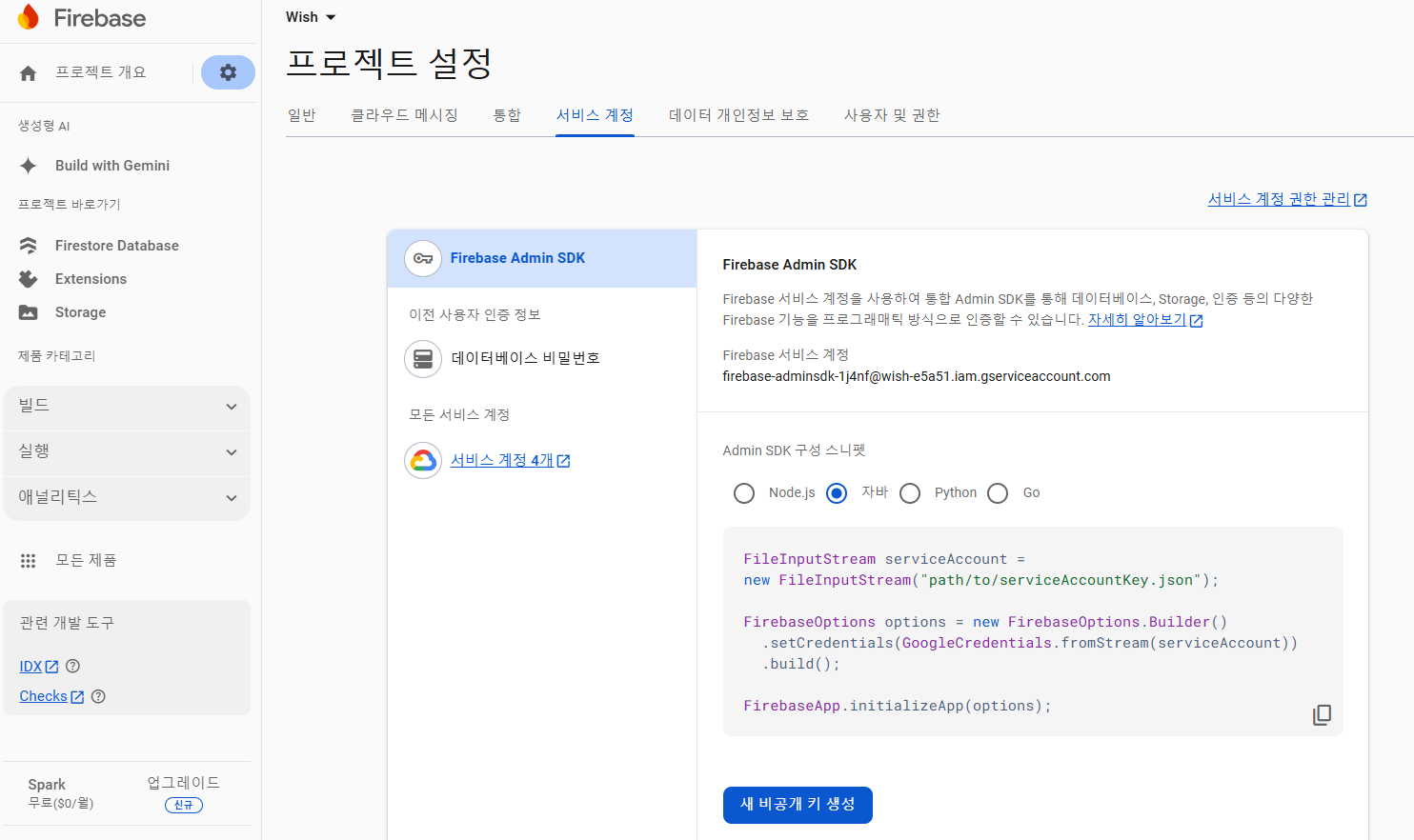Open 서비스 계정 권한 관리 link
The image size is (1414, 840).
[x=1279, y=199]
